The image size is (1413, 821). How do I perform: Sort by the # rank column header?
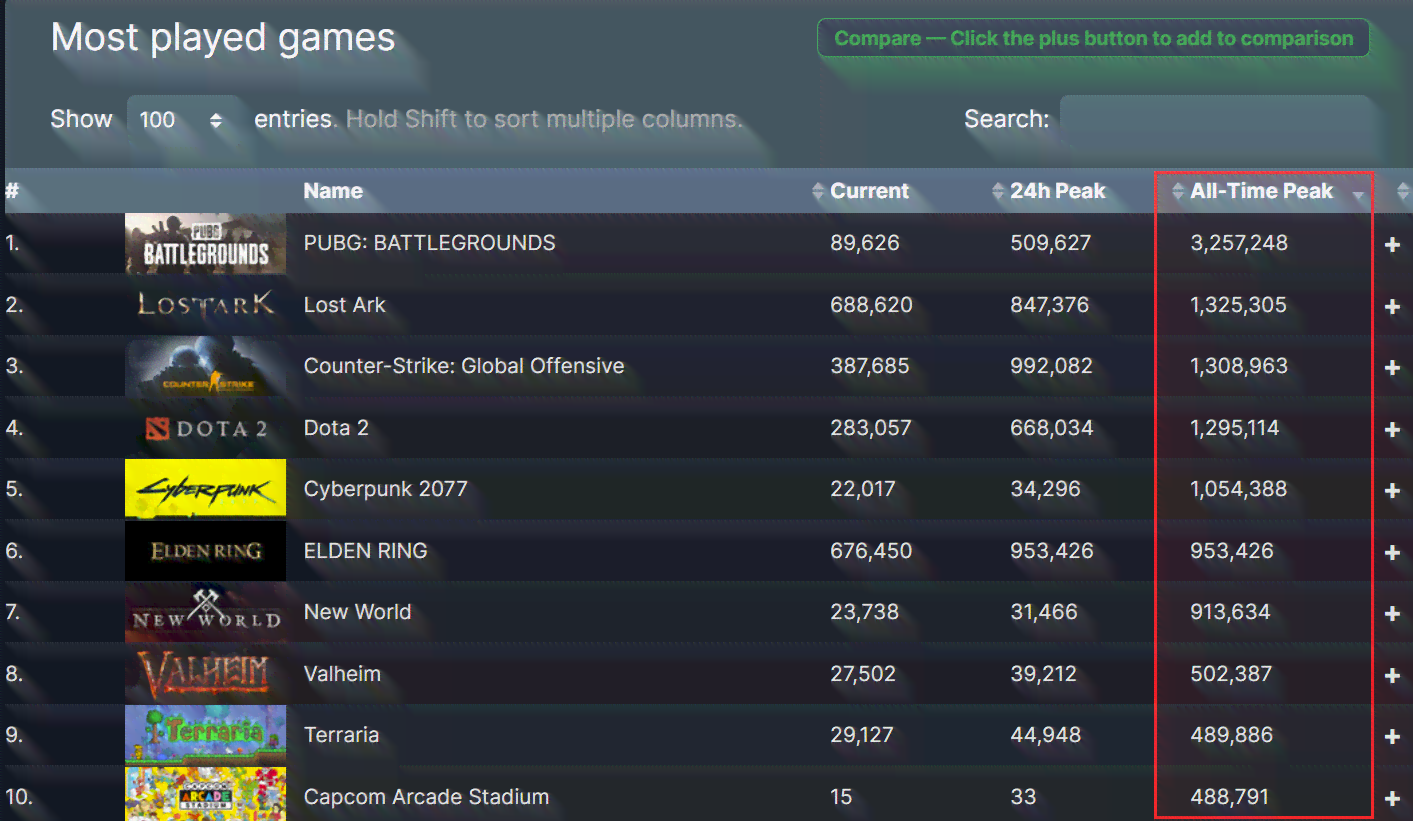point(12,191)
